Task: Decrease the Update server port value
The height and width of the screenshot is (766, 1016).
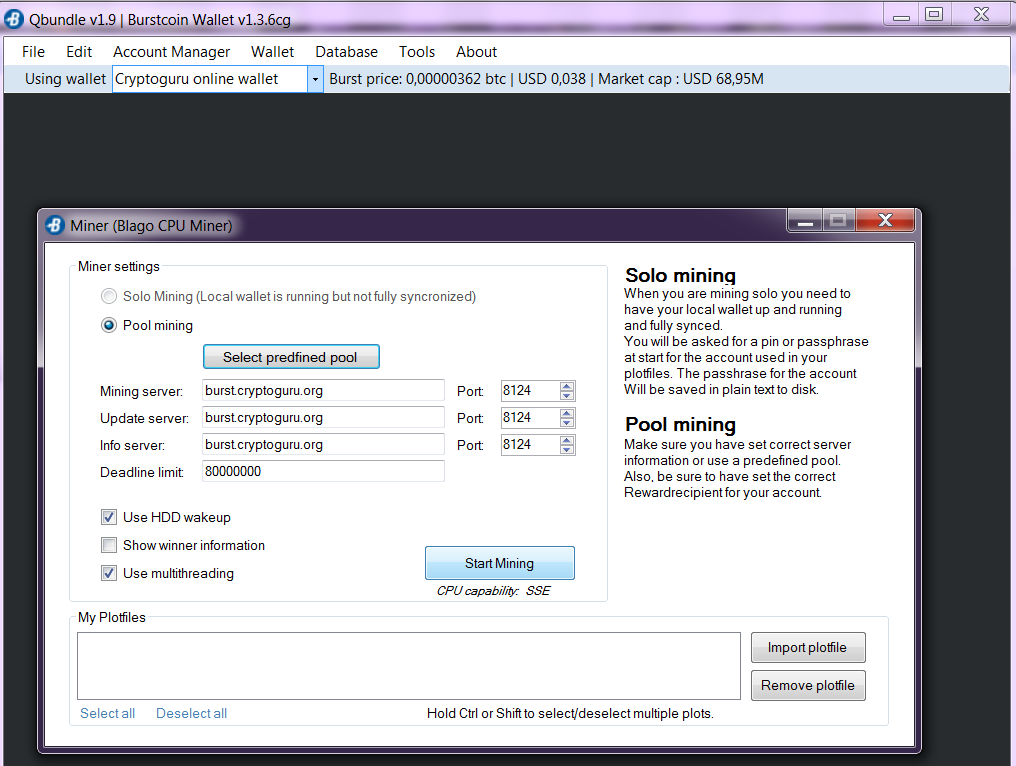Action: pyautogui.click(x=567, y=423)
